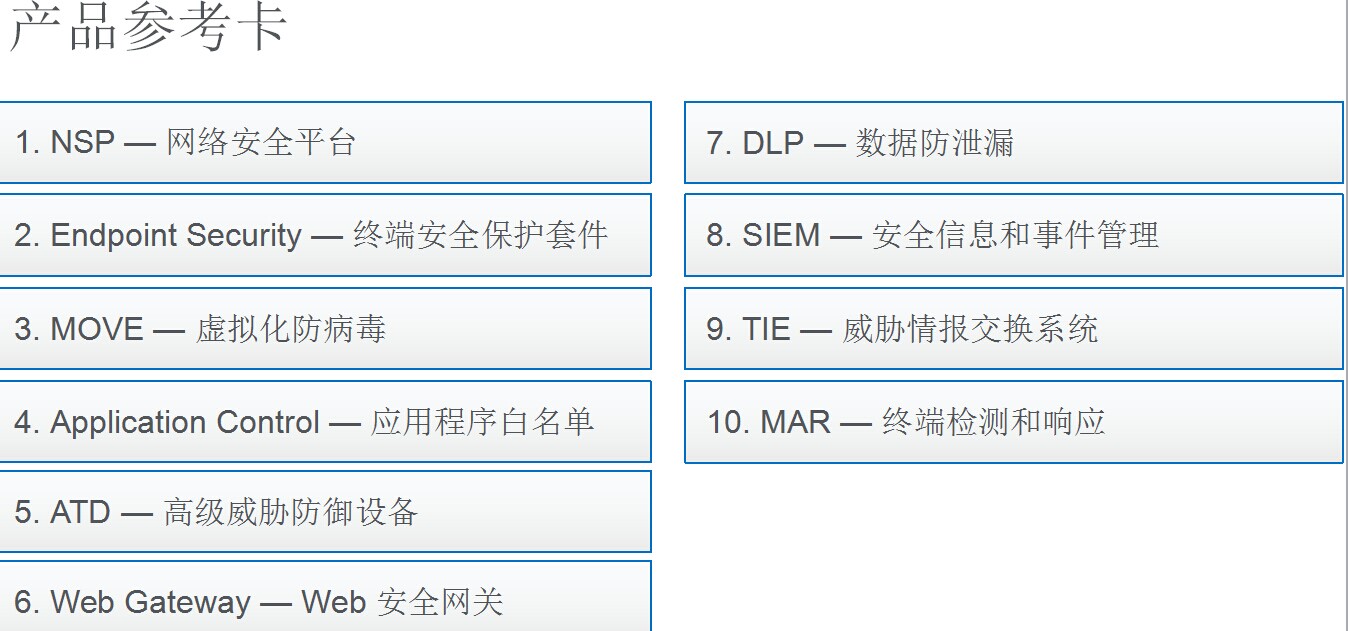
Task: Click the 终端检测和响应 text label
Action: click(993, 422)
